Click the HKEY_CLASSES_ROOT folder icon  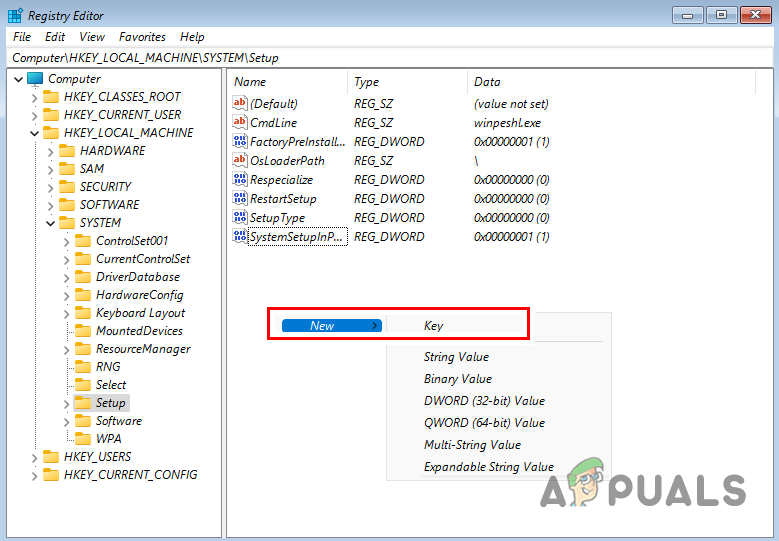51,96
